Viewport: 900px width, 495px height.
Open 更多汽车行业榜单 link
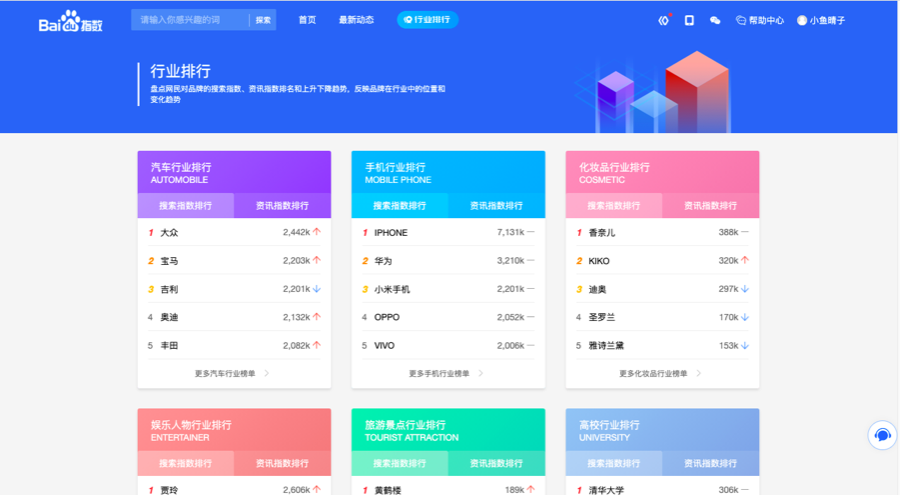(225, 373)
